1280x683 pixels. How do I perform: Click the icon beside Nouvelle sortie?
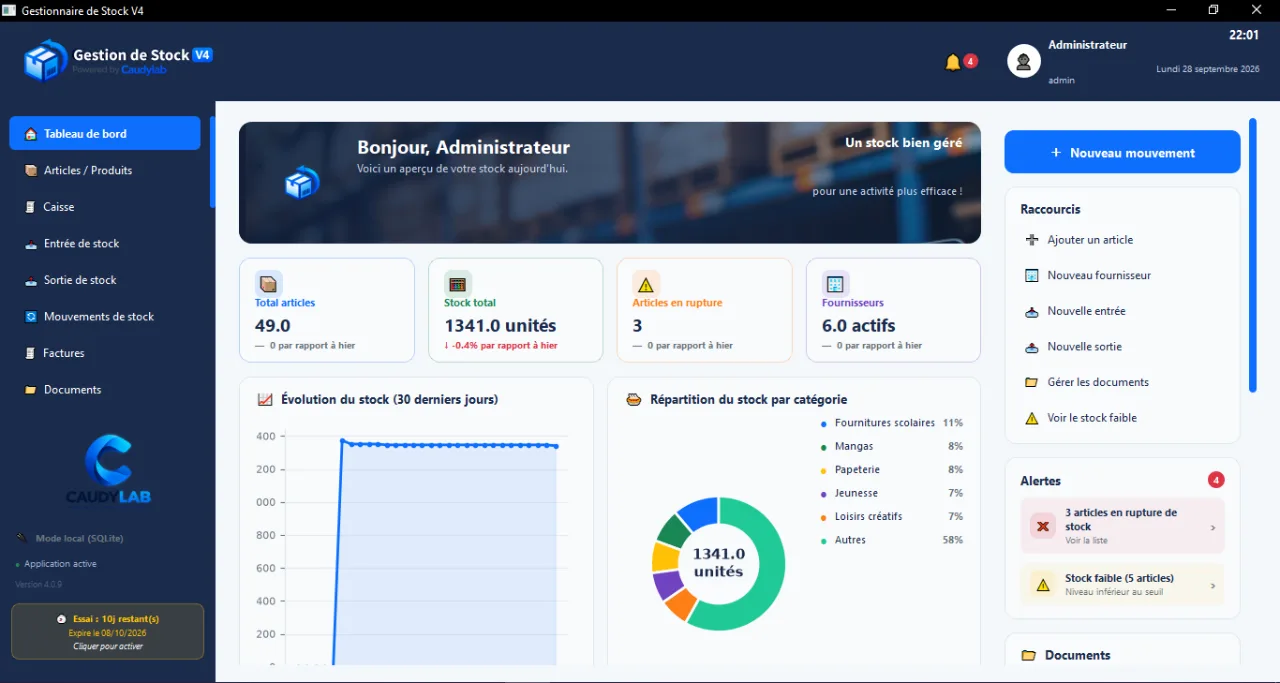(x=1032, y=347)
